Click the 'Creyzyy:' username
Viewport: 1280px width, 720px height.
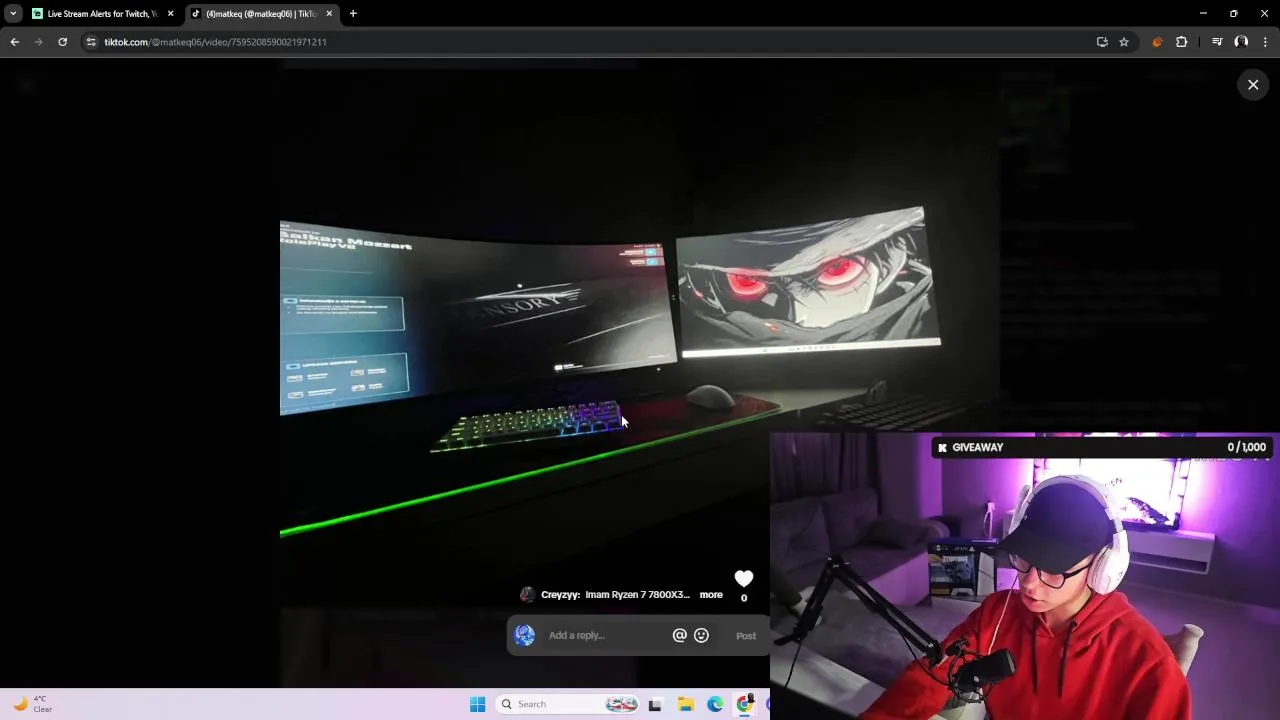click(x=560, y=595)
